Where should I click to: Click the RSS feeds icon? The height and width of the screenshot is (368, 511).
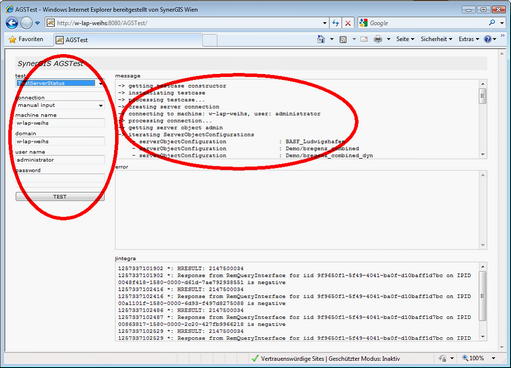pyautogui.click(x=343, y=39)
